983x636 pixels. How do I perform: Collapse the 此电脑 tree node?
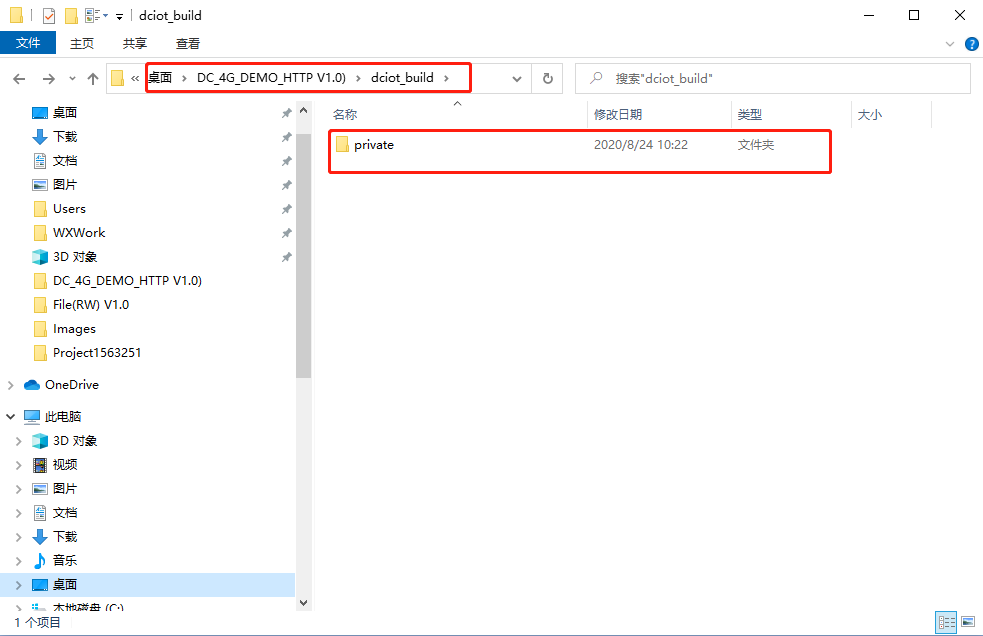(11, 417)
